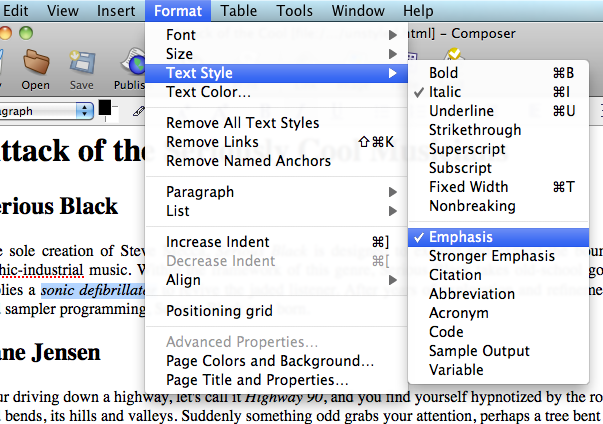Open the Insert menu
The height and width of the screenshot is (424, 603).
tap(117, 11)
